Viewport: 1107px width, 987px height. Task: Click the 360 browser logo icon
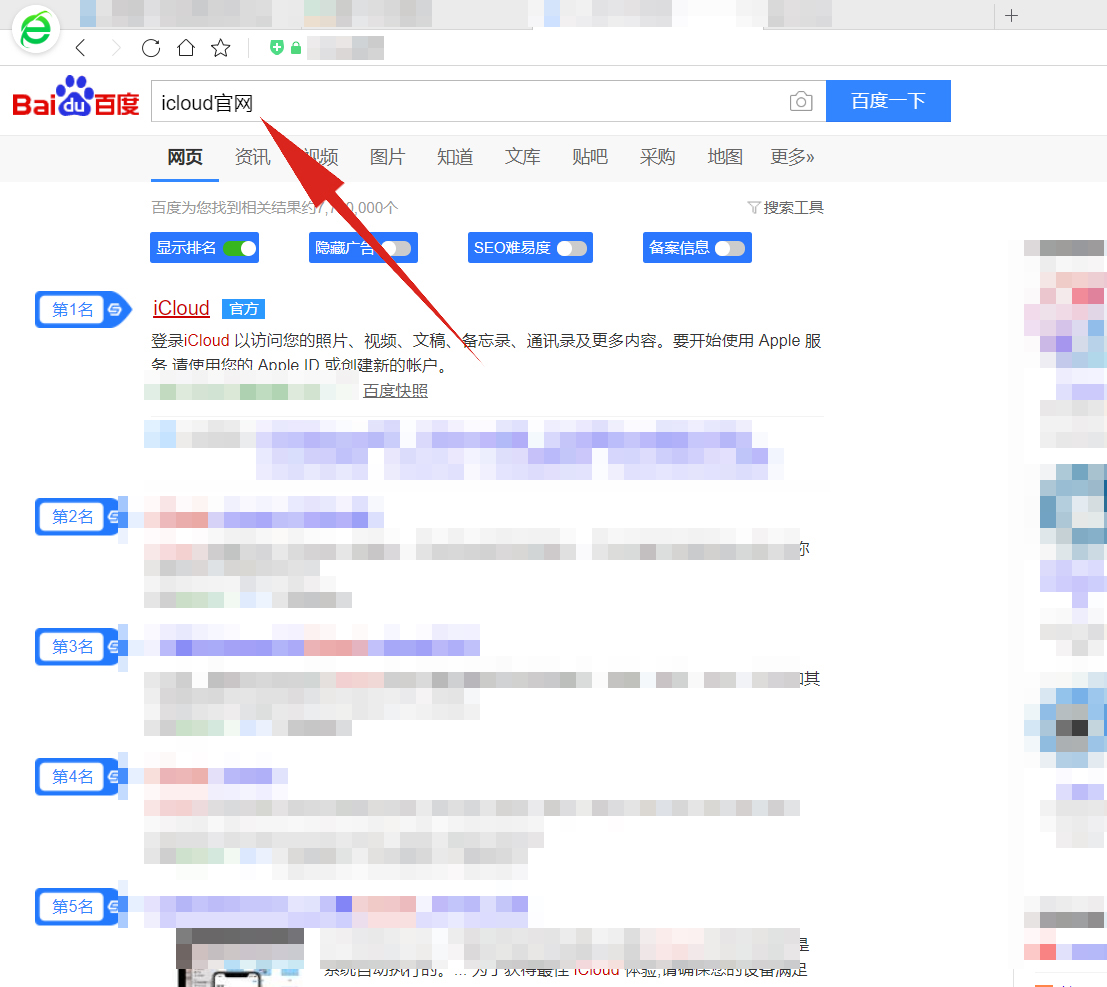[36, 29]
